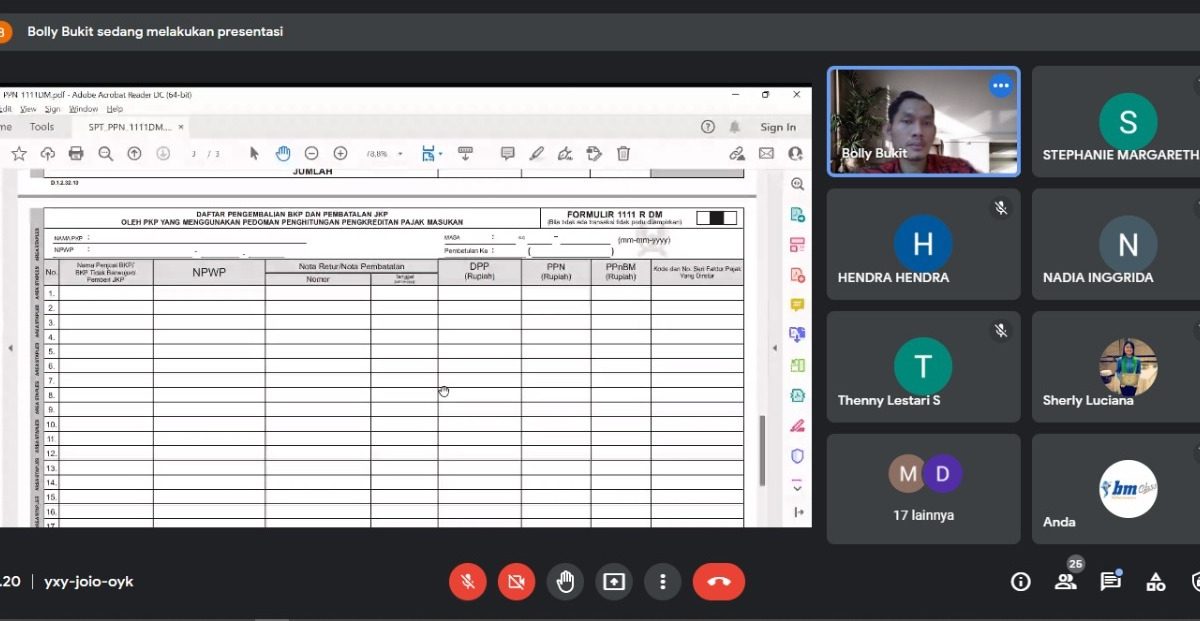1200x621 pixels.
Task: Raise hand in Meet
Action: click(x=565, y=582)
